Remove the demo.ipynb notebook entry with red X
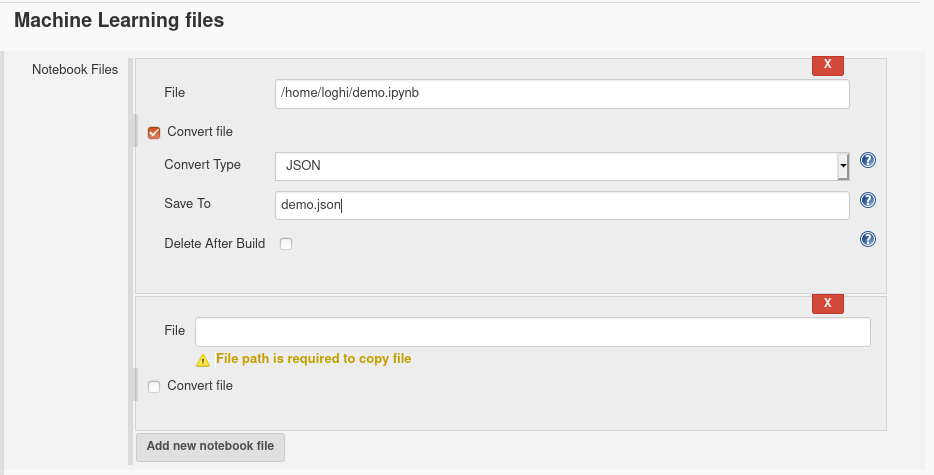Screen dimensions: 934x475 tap(827, 64)
